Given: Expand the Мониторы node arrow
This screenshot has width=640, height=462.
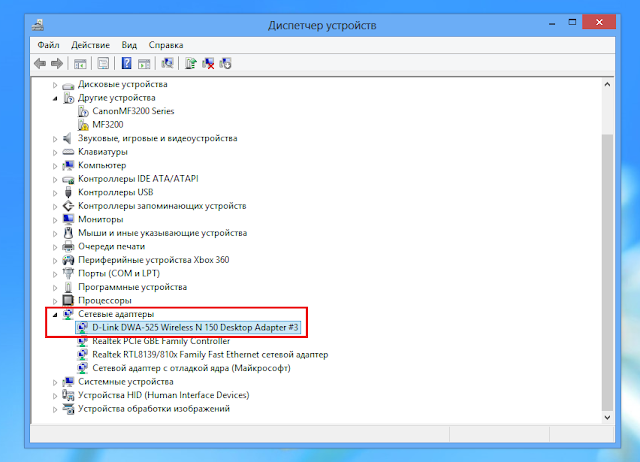Looking at the screenshot, I should [x=55, y=220].
